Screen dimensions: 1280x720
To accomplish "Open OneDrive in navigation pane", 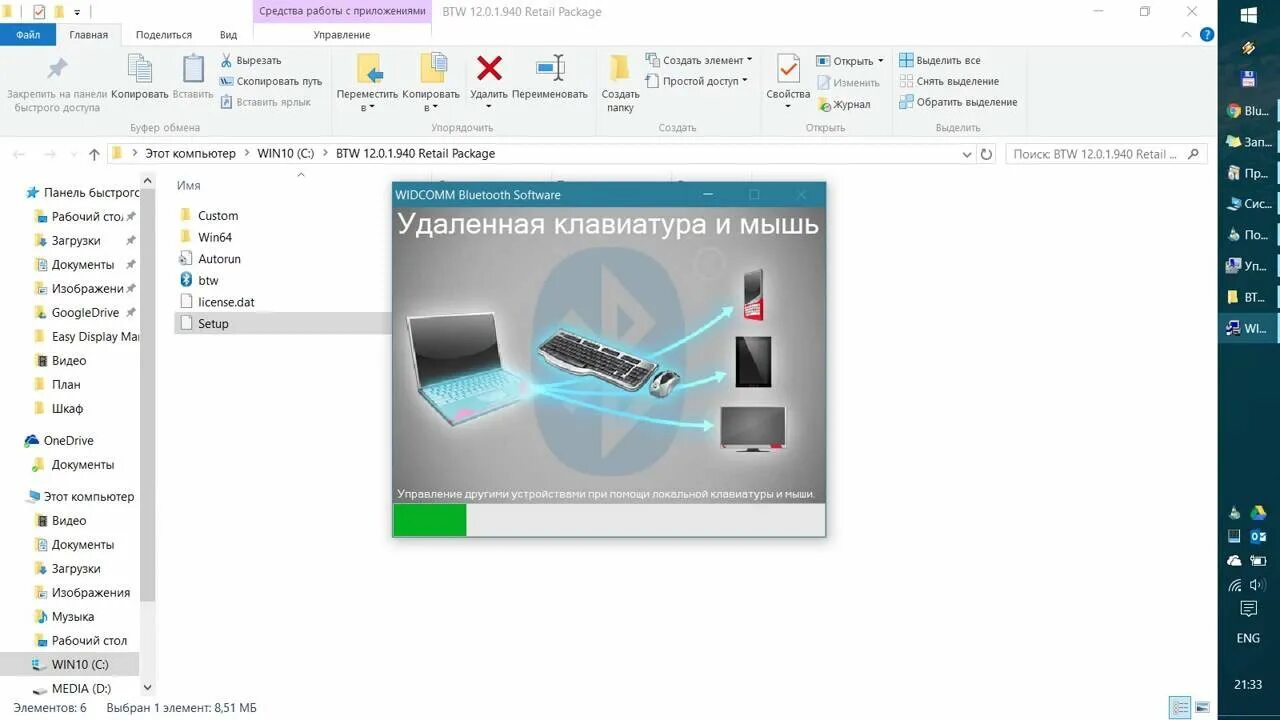I will click(68, 441).
